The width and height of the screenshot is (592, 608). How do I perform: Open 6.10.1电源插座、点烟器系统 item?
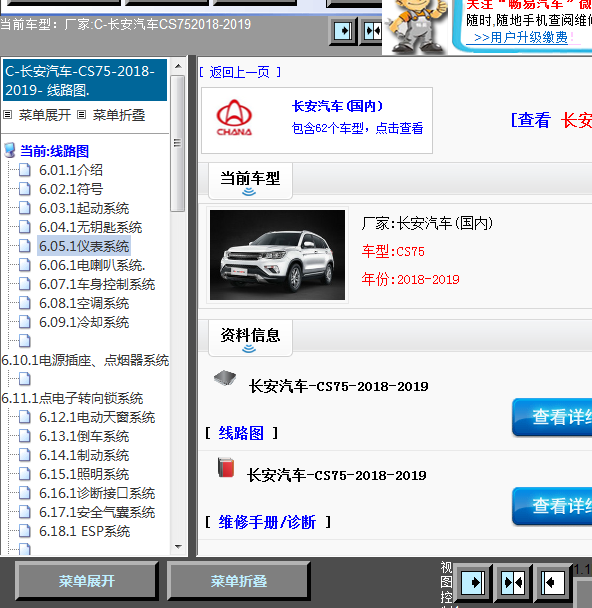coord(85,360)
